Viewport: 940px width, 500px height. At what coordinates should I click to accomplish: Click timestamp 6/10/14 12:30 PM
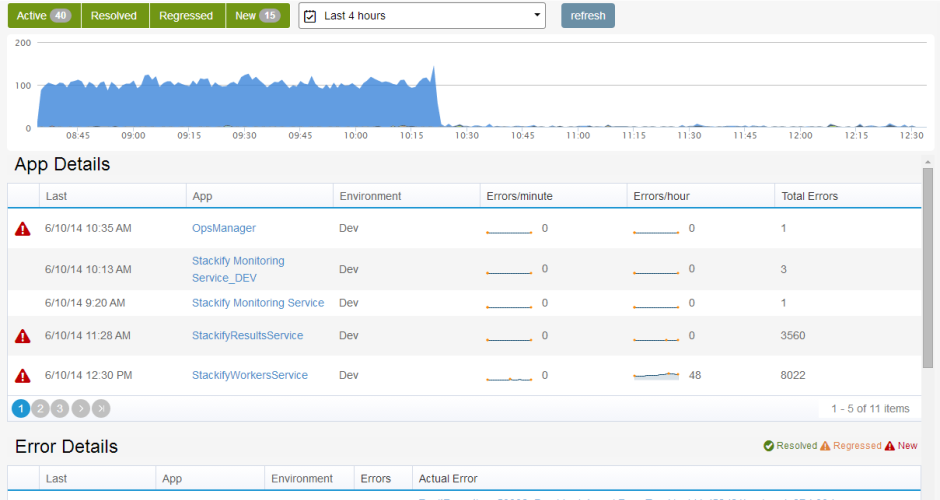88,375
